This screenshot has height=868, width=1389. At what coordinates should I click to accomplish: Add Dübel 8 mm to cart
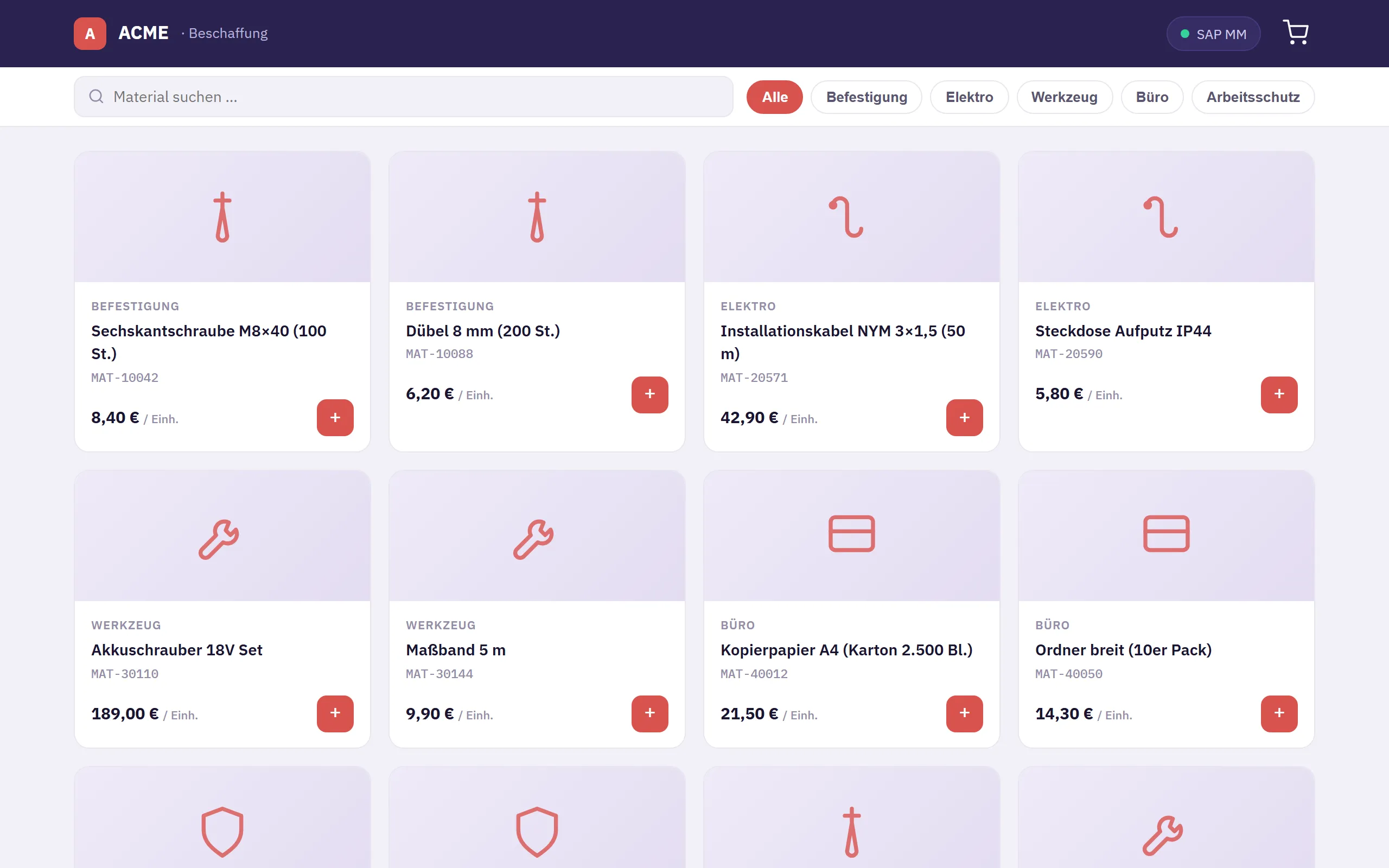tap(649, 394)
